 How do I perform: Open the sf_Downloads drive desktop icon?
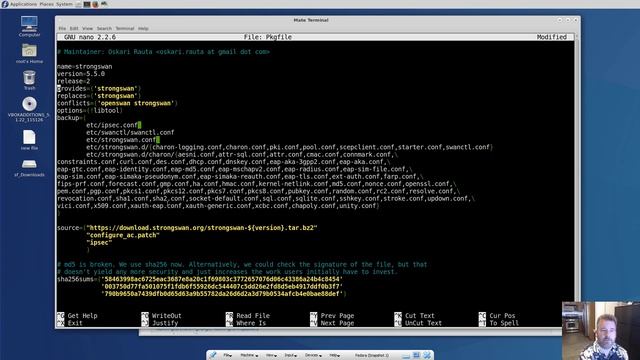[x=29, y=168]
